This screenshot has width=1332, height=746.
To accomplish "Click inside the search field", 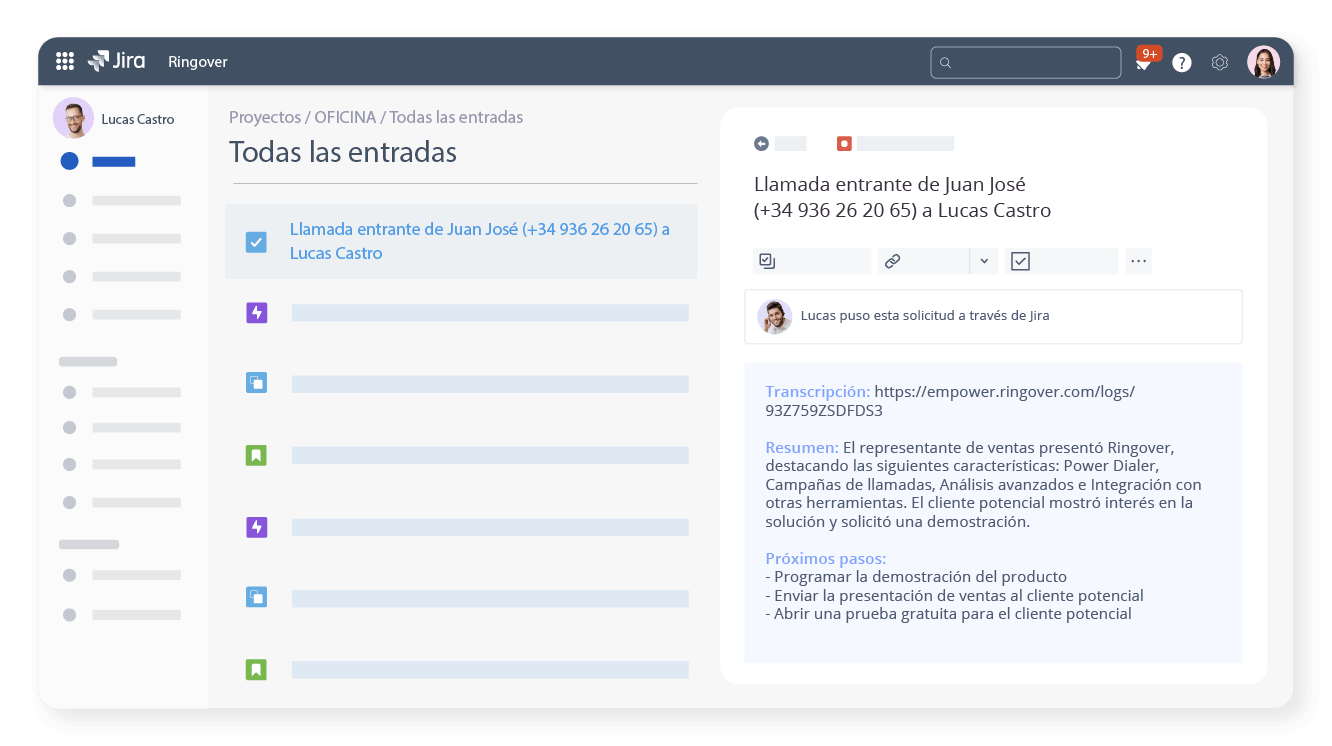I will [1025, 62].
